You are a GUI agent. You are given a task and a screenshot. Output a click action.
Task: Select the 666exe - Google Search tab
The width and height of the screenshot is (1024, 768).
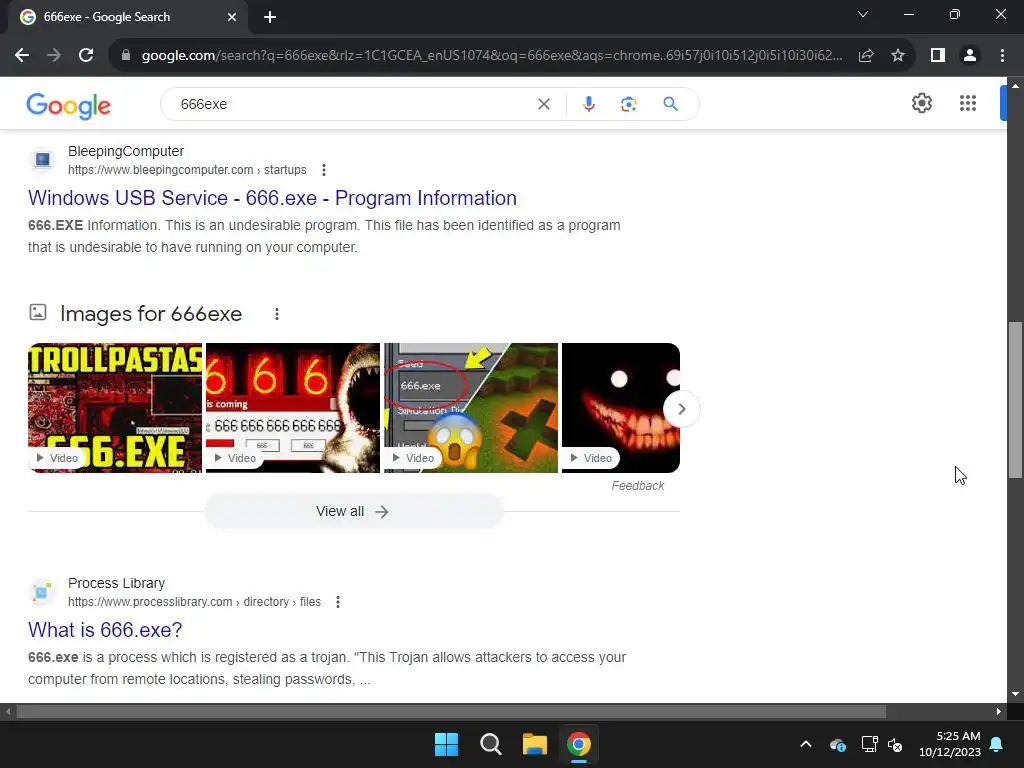128,17
